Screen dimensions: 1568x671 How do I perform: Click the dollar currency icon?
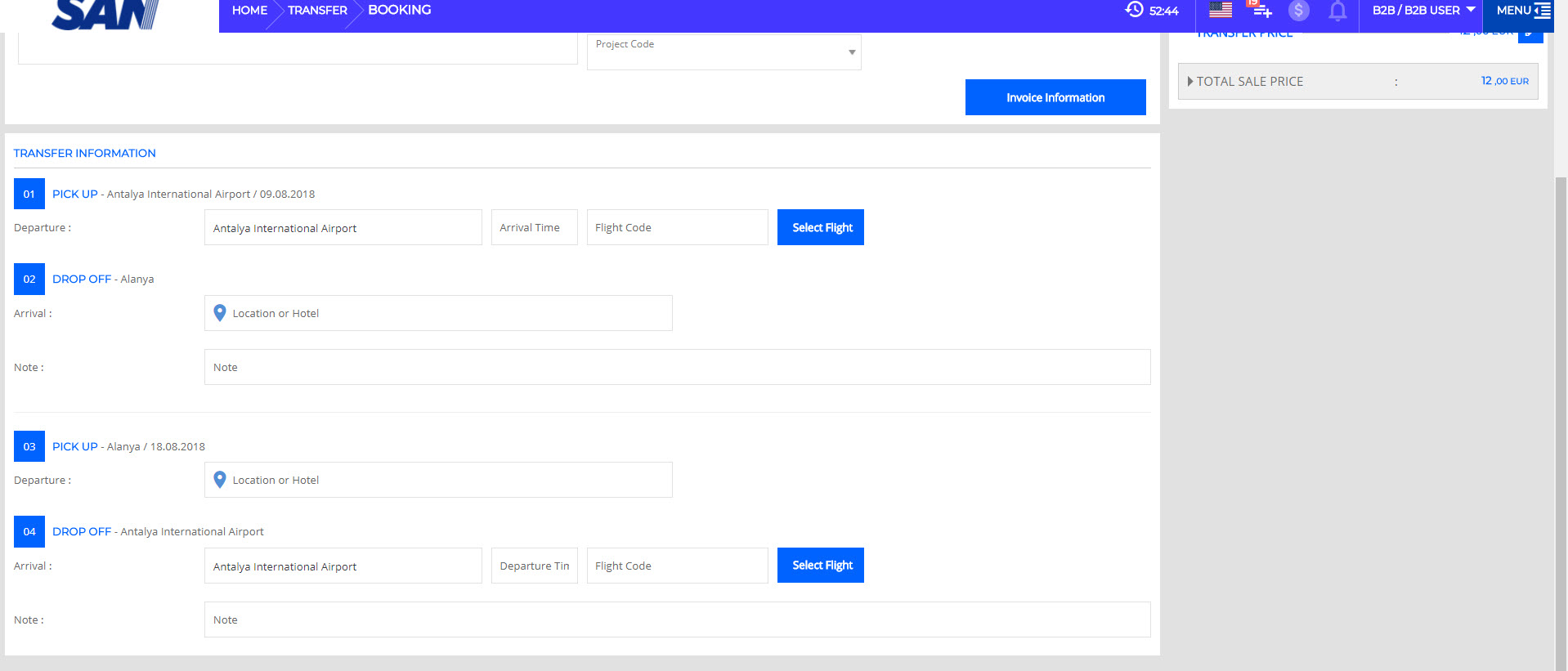click(1298, 11)
